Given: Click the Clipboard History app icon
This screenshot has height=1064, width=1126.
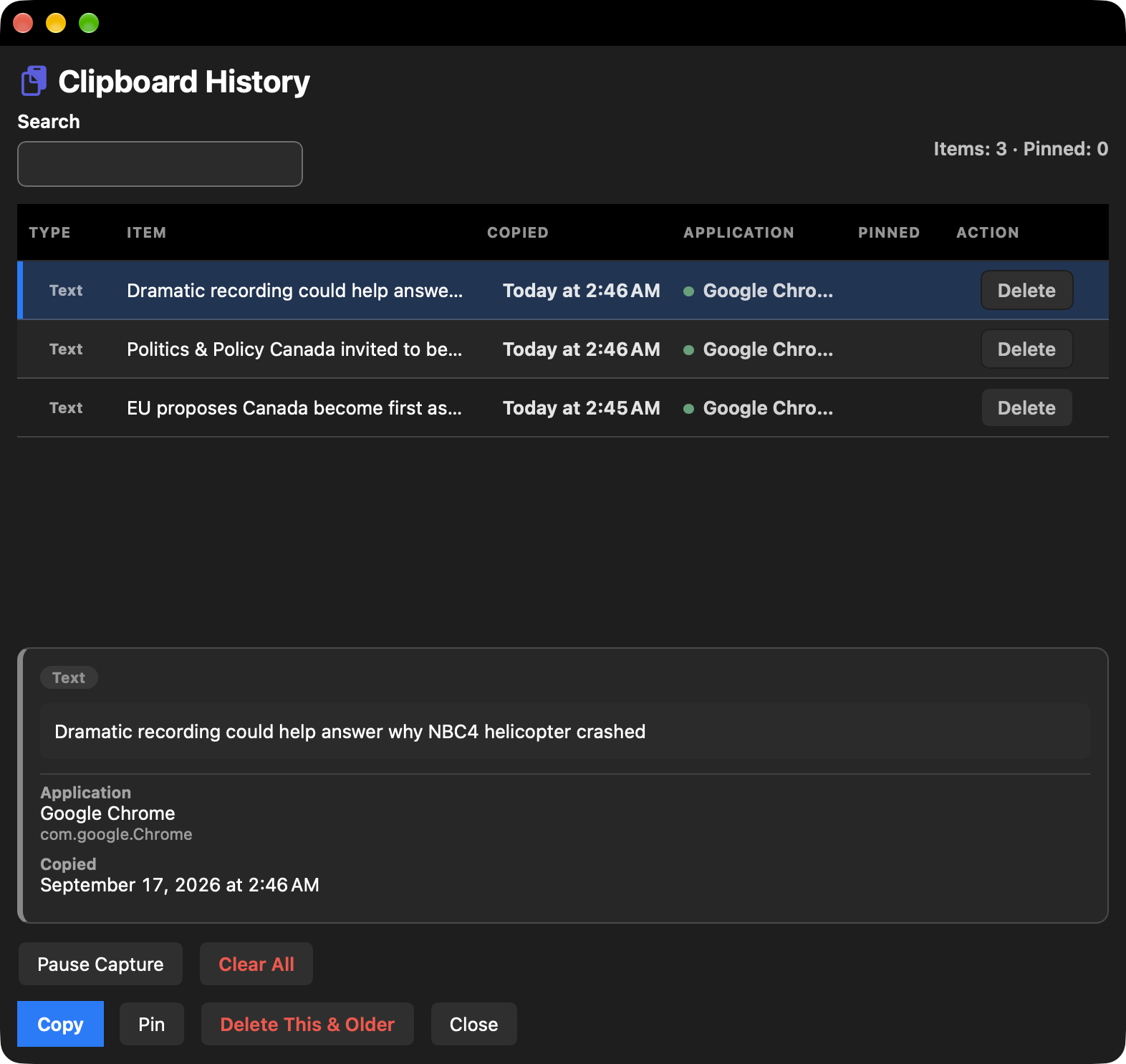Looking at the screenshot, I should (34, 81).
